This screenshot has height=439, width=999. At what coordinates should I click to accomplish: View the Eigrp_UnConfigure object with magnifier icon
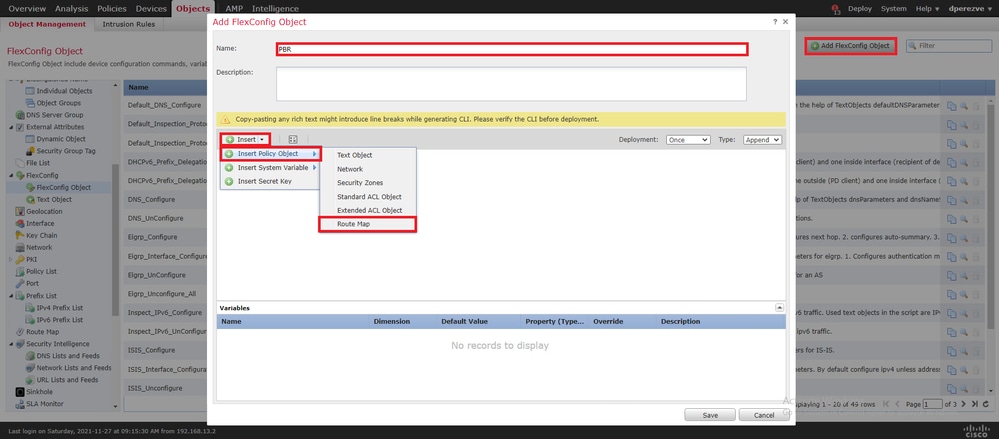964,275
